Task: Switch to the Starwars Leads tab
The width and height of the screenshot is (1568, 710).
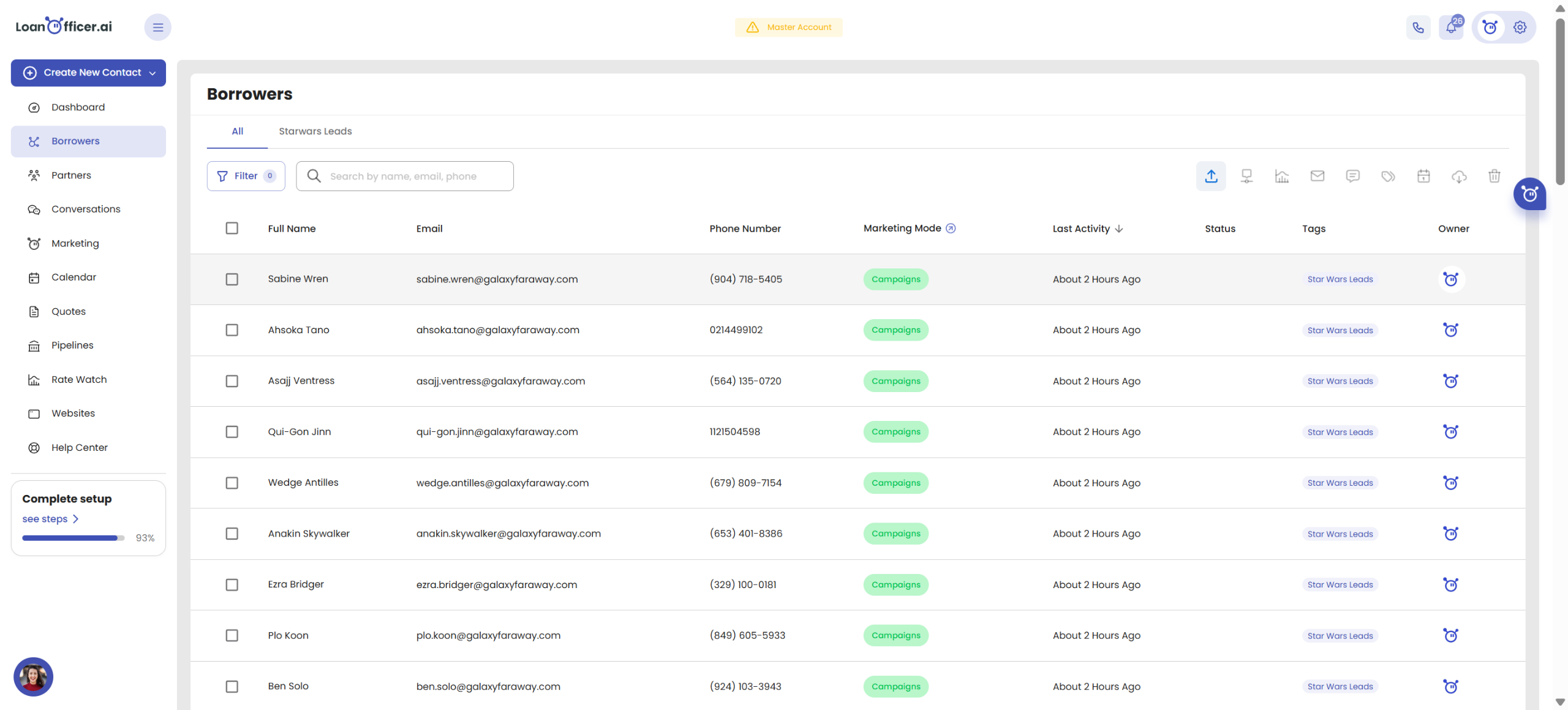Action: (315, 131)
